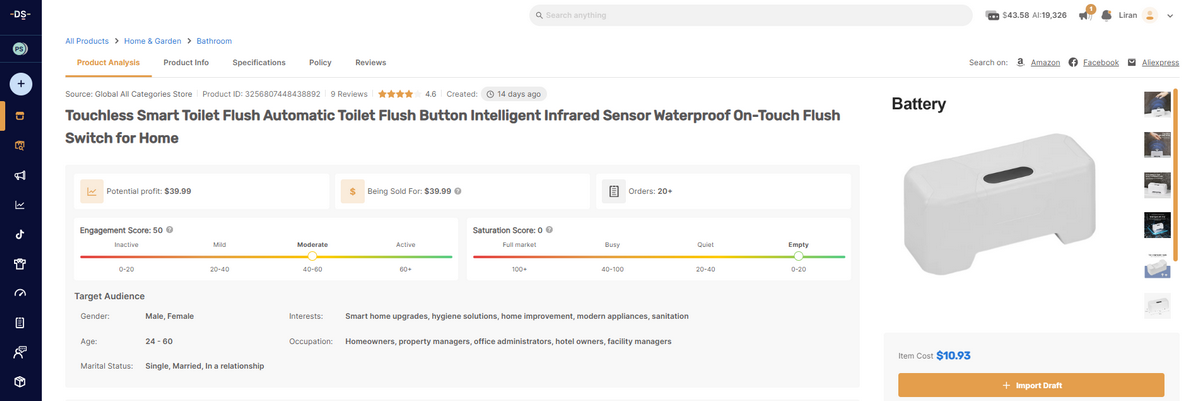Open the t-shirt icon in sidebar

click(x=20, y=264)
